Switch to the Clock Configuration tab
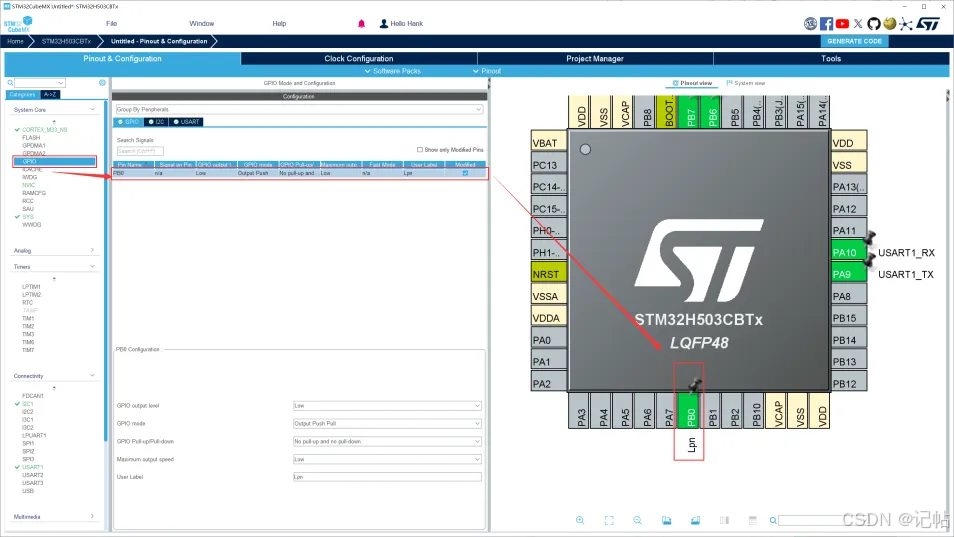Image resolution: width=954 pixels, height=537 pixels. pos(358,59)
